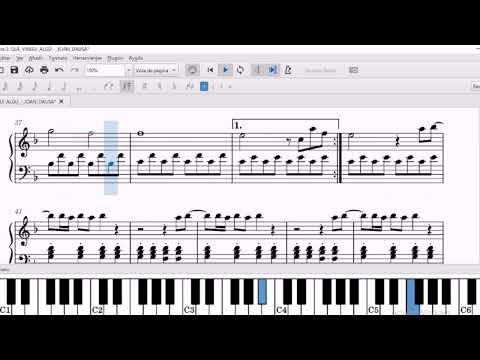Viewport: 480px width, 360px height.
Task: Select voice 2 button
Action: [213, 87]
